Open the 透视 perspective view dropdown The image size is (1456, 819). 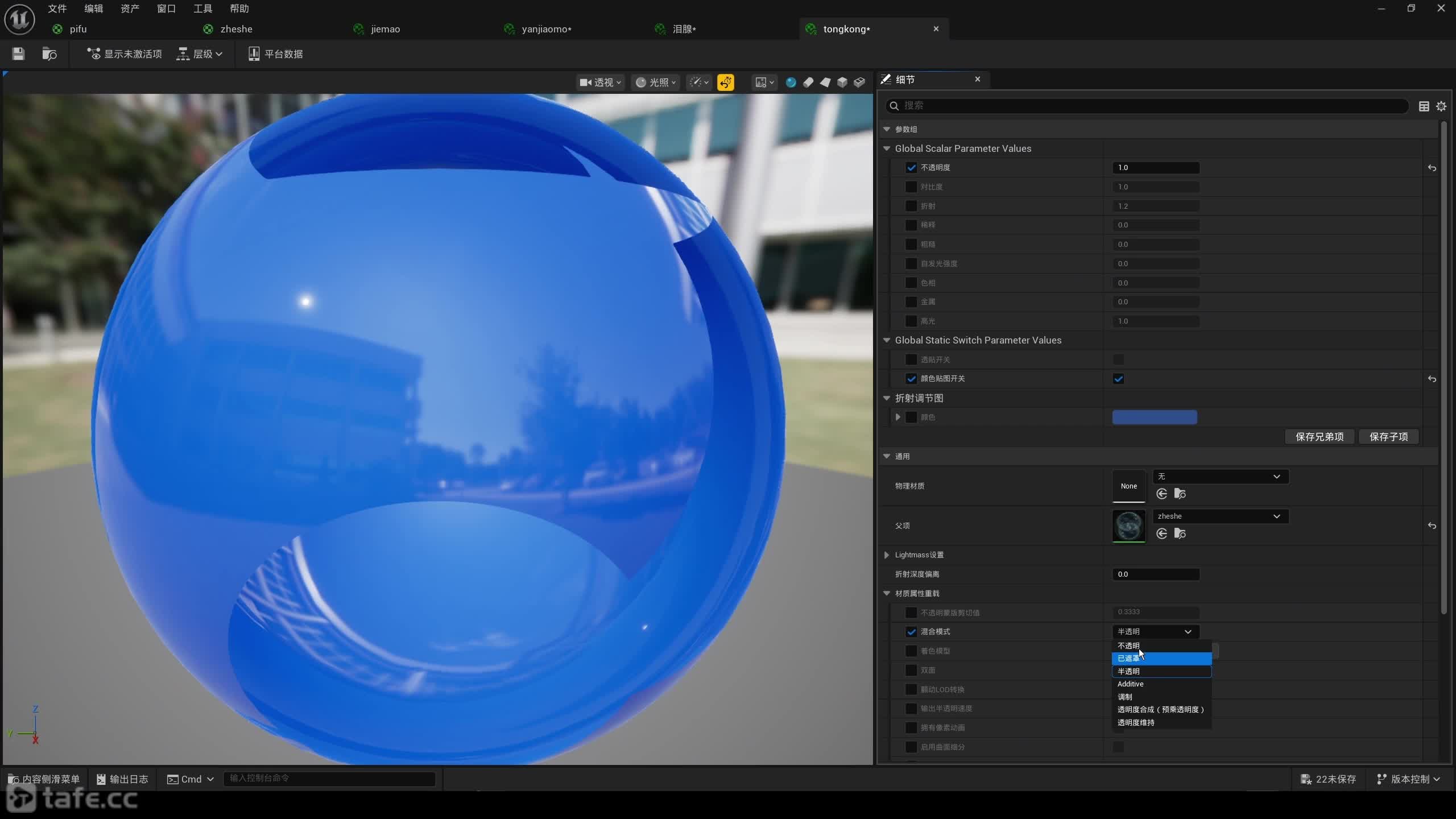601,82
